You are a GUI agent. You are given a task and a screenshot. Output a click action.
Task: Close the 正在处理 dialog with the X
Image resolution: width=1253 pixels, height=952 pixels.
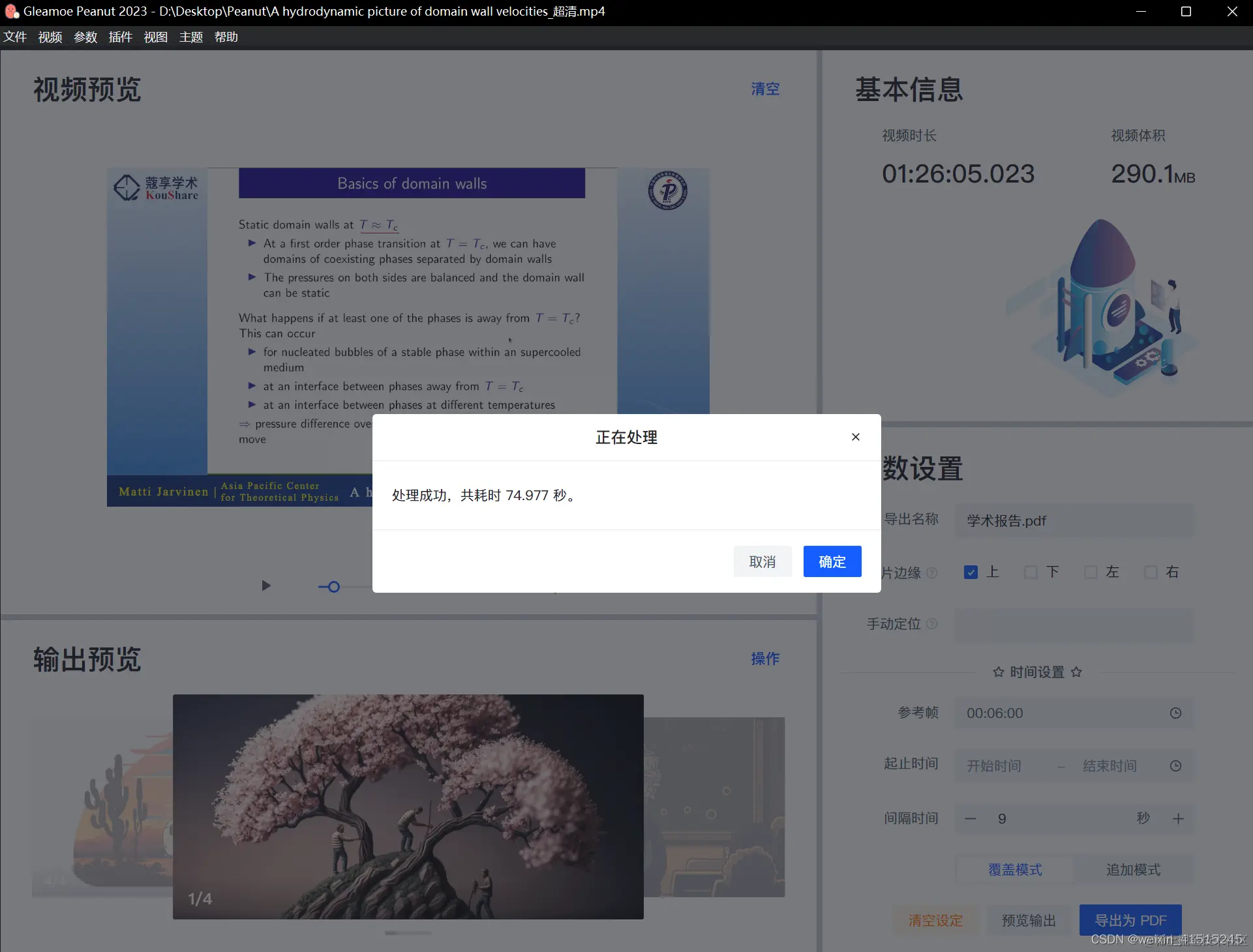(x=855, y=437)
